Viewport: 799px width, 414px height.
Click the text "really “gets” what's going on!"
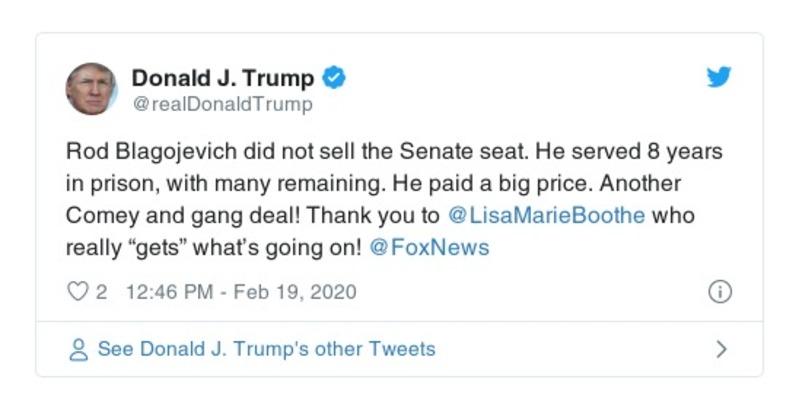point(213,248)
